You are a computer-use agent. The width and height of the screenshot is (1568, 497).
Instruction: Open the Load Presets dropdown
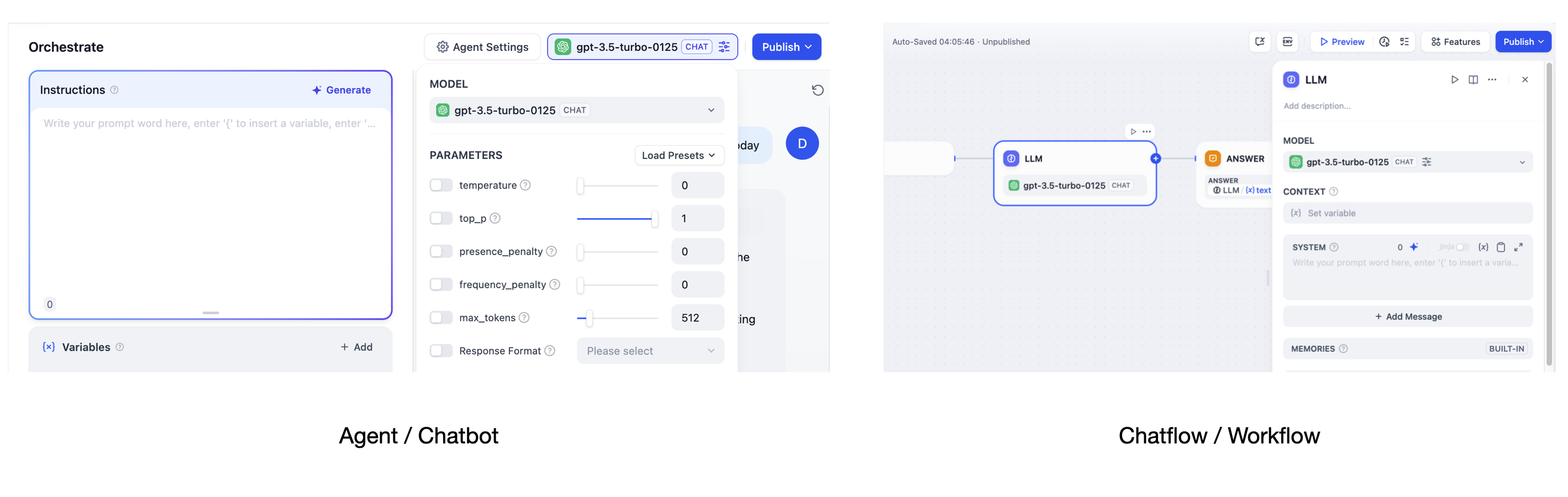(680, 155)
